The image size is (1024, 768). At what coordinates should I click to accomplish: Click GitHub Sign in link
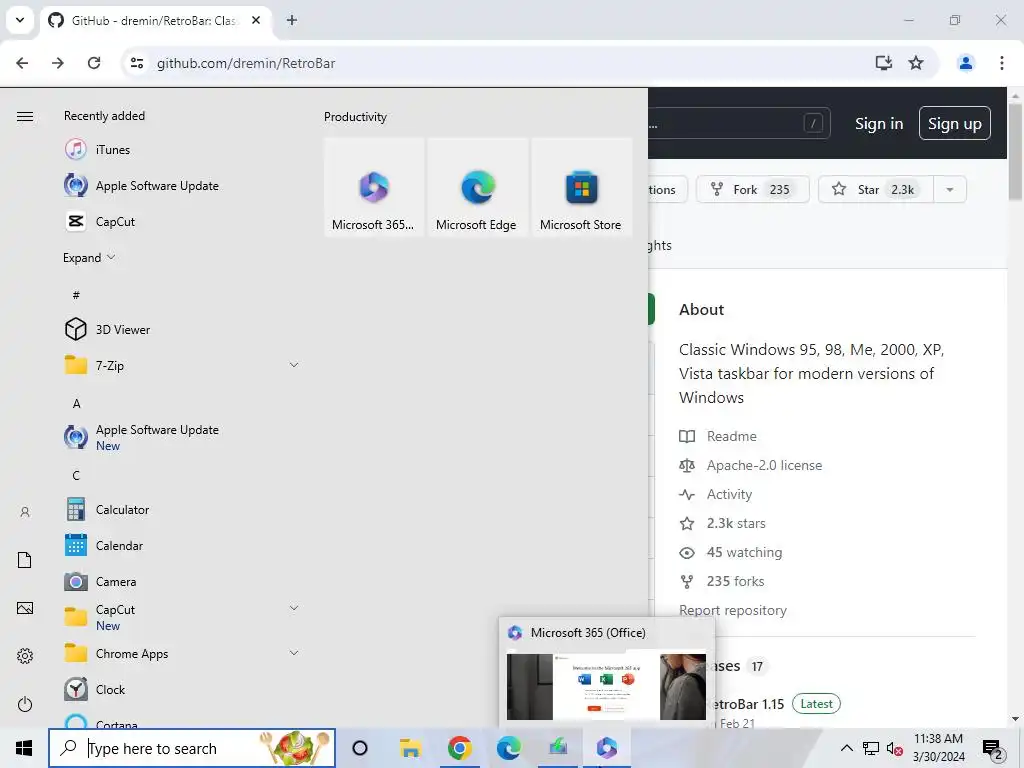coord(879,123)
